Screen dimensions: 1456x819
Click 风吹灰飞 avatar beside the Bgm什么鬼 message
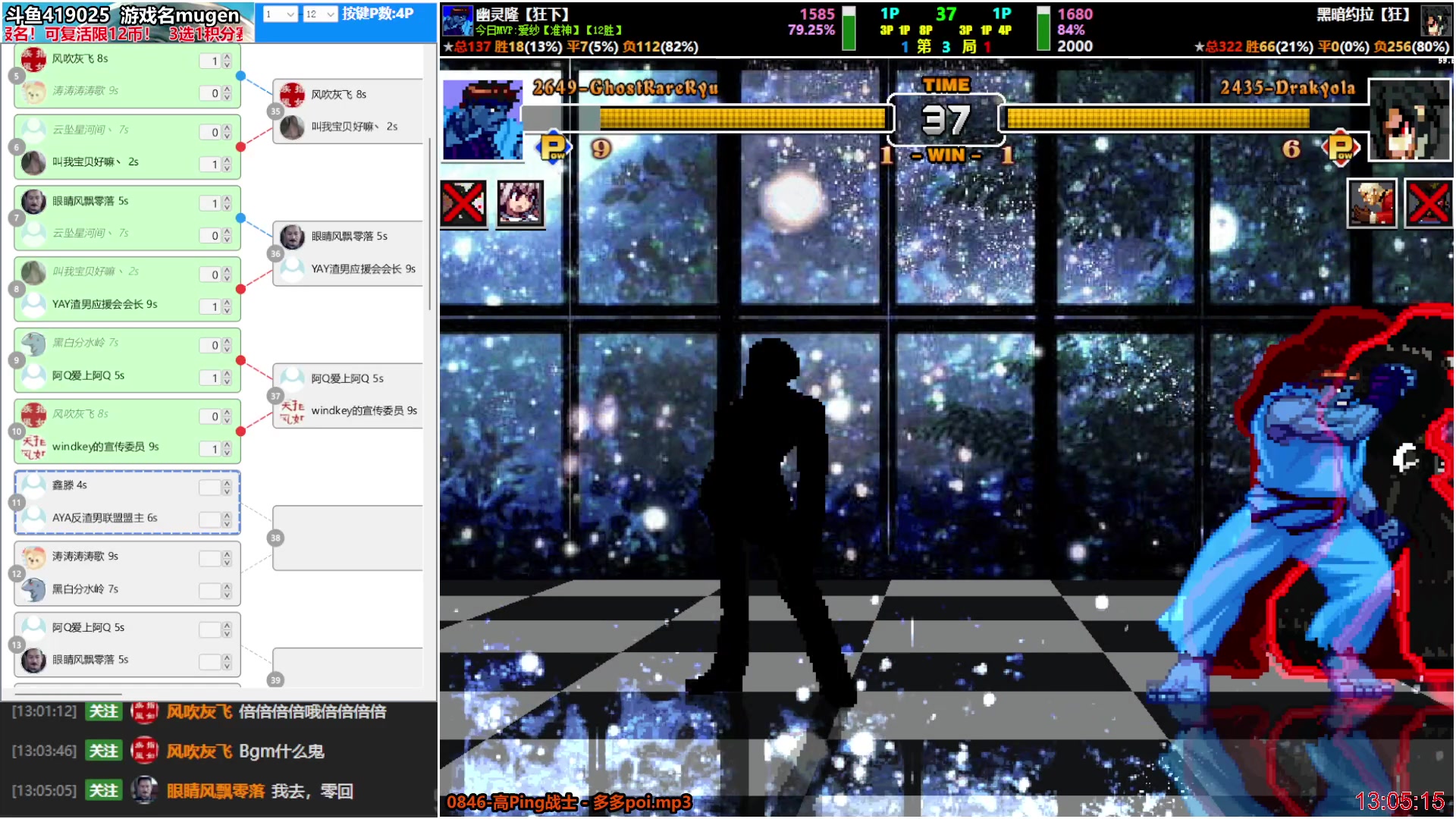click(x=144, y=751)
